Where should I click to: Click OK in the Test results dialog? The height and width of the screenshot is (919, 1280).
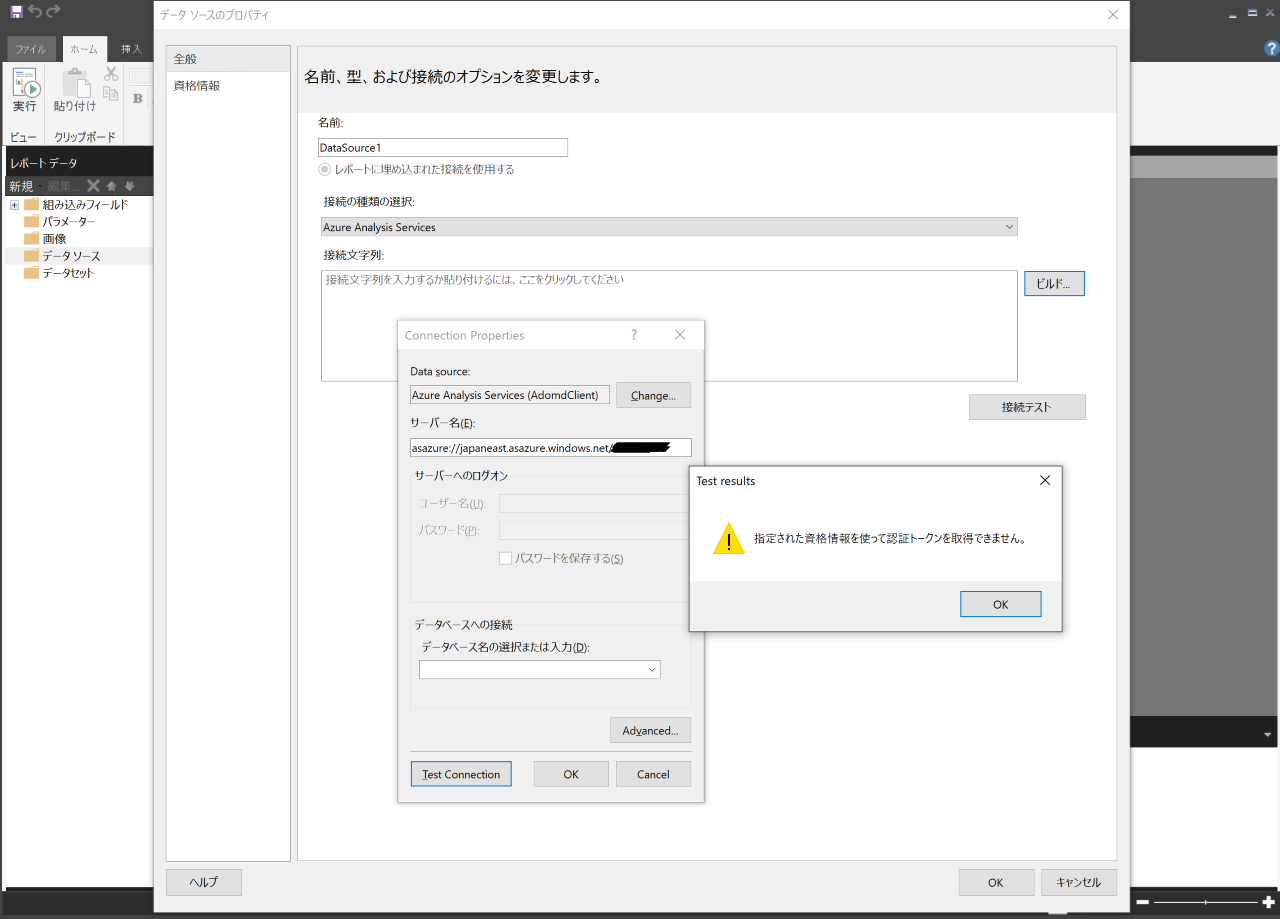[1001, 604]
